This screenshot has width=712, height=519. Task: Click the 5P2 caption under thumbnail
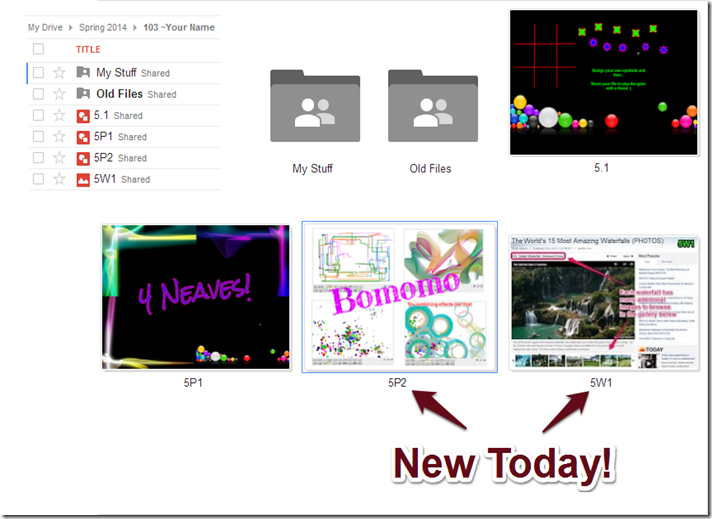(397, 383)
